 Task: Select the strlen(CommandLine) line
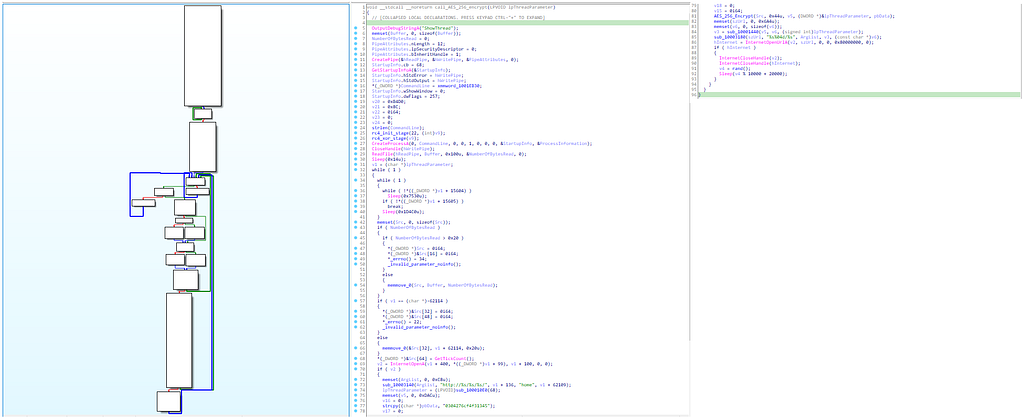point(398,128)
